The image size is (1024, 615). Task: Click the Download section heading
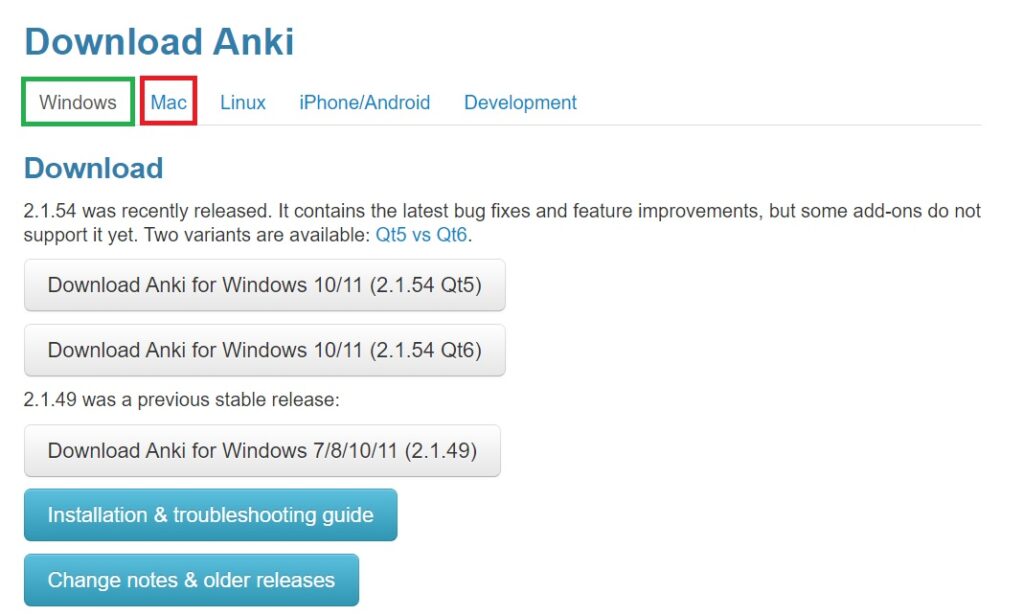93,168
